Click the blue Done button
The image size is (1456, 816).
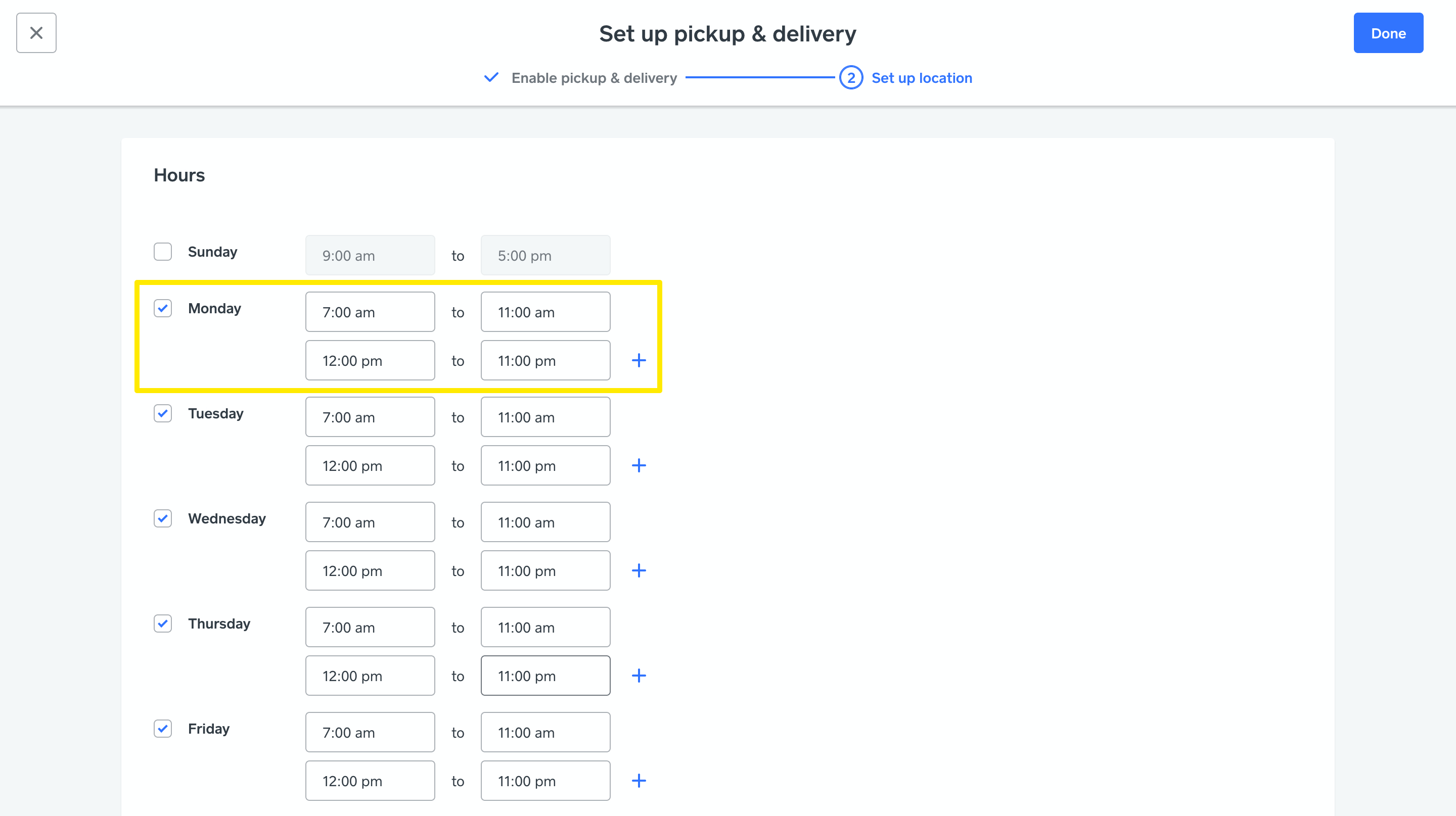pyautogui.click(x=1388, y=33)
